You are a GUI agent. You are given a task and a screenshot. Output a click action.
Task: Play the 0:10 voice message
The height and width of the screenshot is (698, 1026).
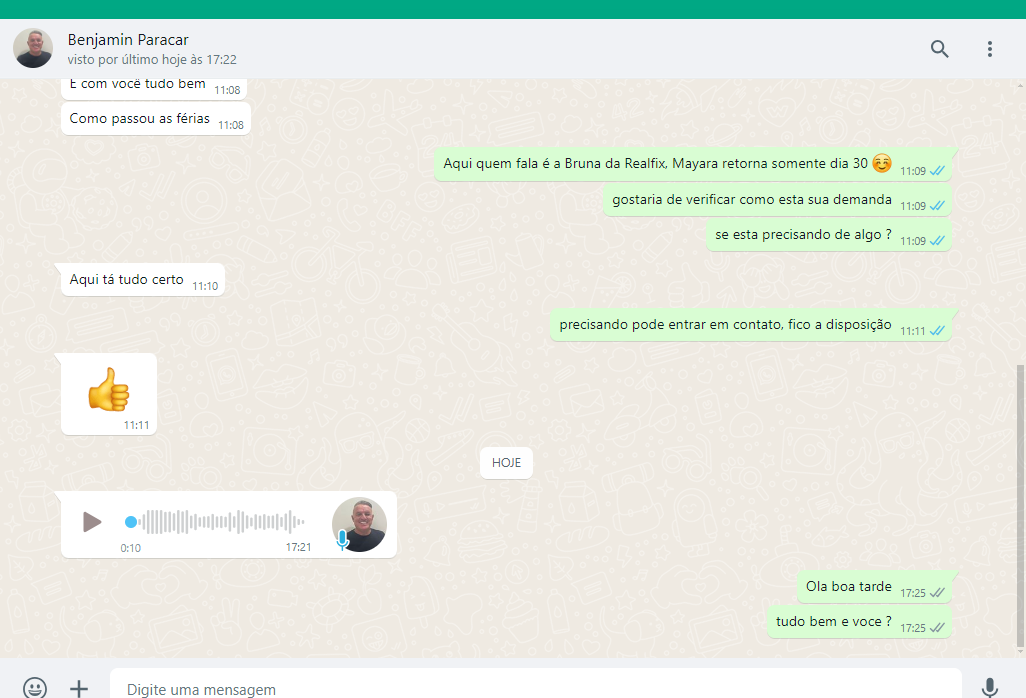click(x=92, y=522)
